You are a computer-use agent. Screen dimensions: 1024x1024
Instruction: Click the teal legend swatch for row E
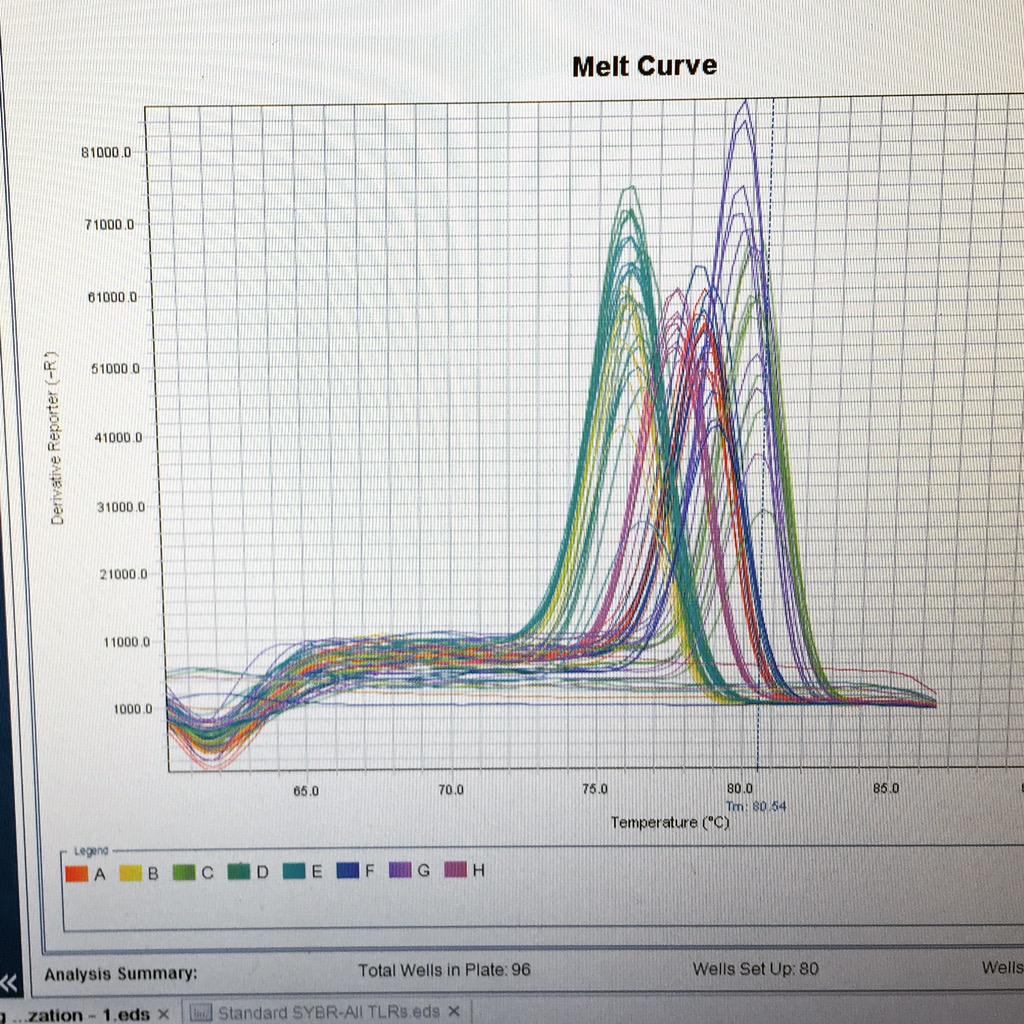pos(294,871)
